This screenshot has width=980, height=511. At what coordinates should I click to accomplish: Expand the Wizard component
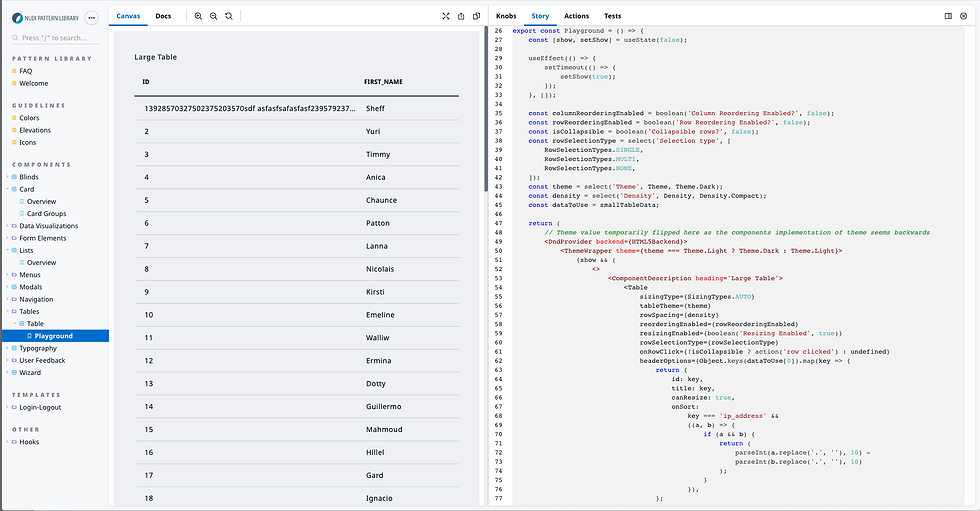pyautogui.click(x=30, y=373)
